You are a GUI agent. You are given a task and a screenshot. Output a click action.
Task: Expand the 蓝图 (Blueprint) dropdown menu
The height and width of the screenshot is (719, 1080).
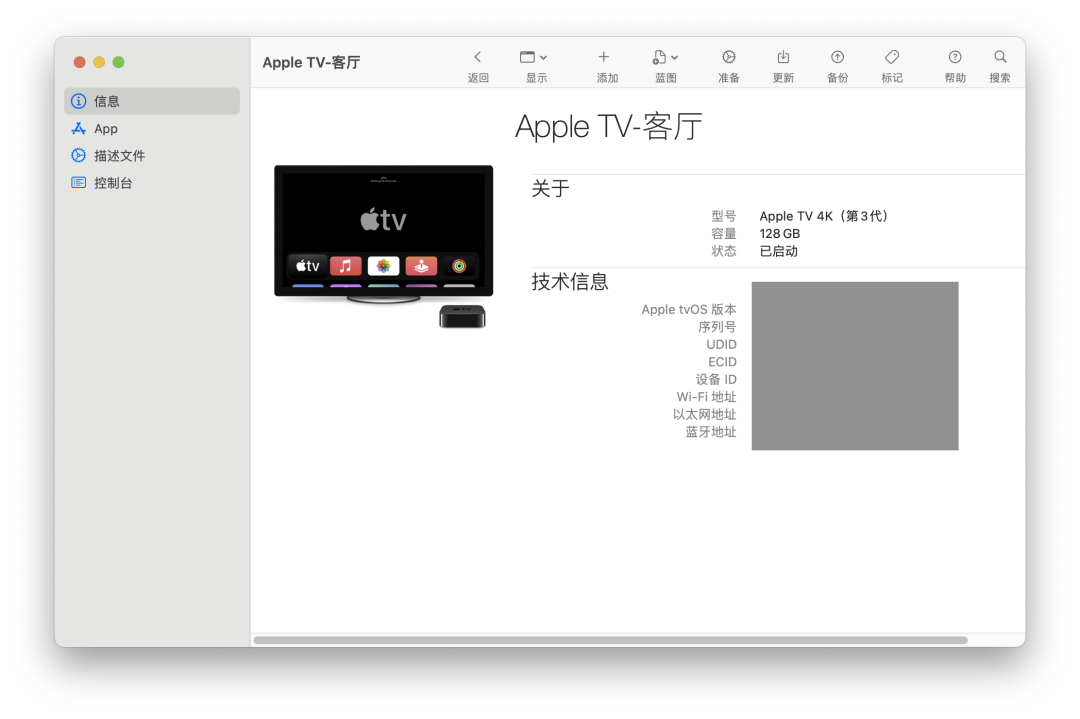point(664,63)
